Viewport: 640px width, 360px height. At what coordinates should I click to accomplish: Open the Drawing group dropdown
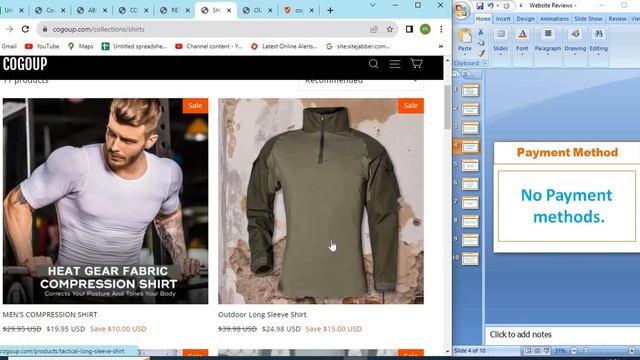click(575, 41)
